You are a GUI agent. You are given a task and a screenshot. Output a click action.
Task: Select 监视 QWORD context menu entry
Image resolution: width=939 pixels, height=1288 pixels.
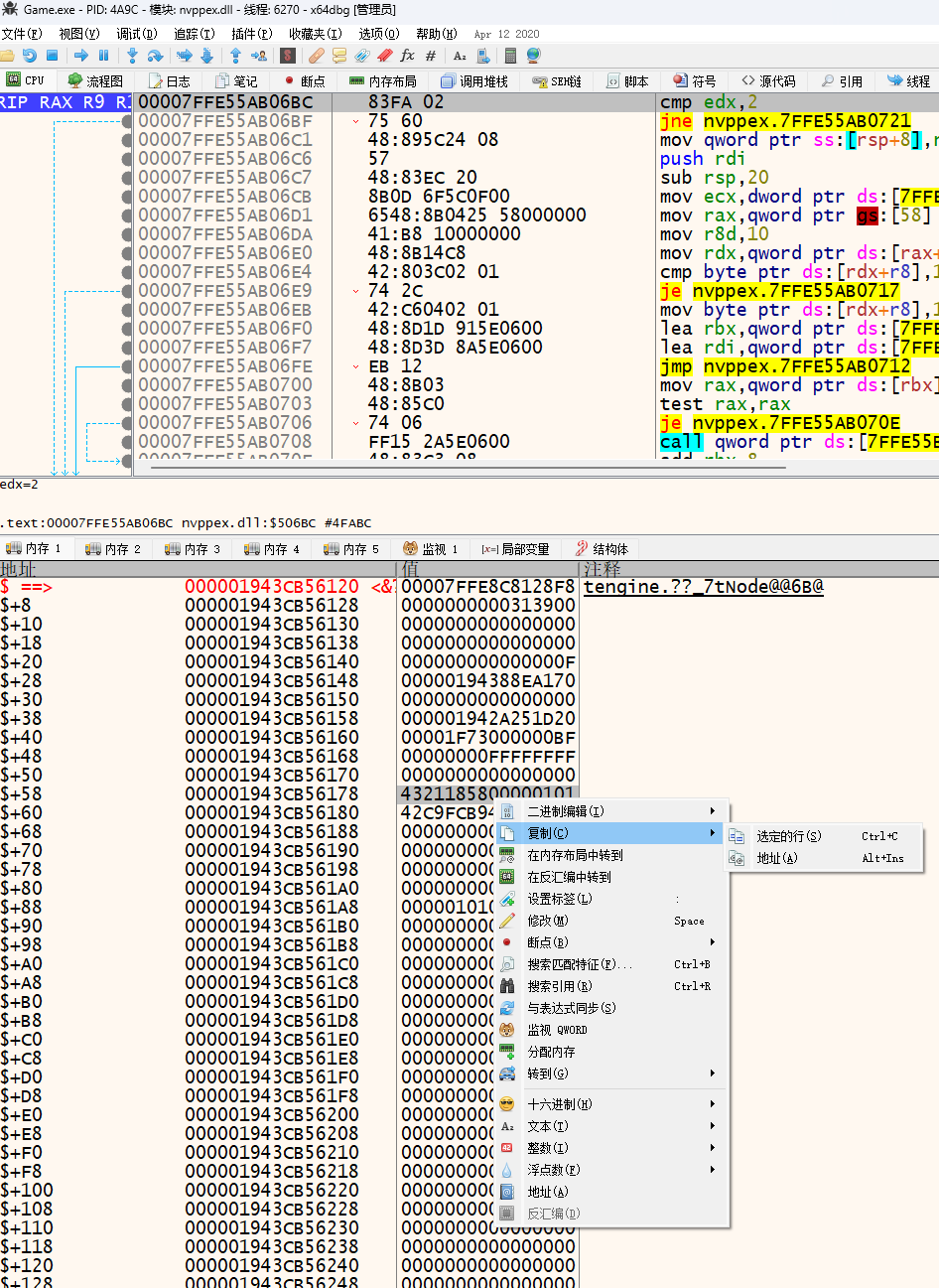click(612, 1030)
